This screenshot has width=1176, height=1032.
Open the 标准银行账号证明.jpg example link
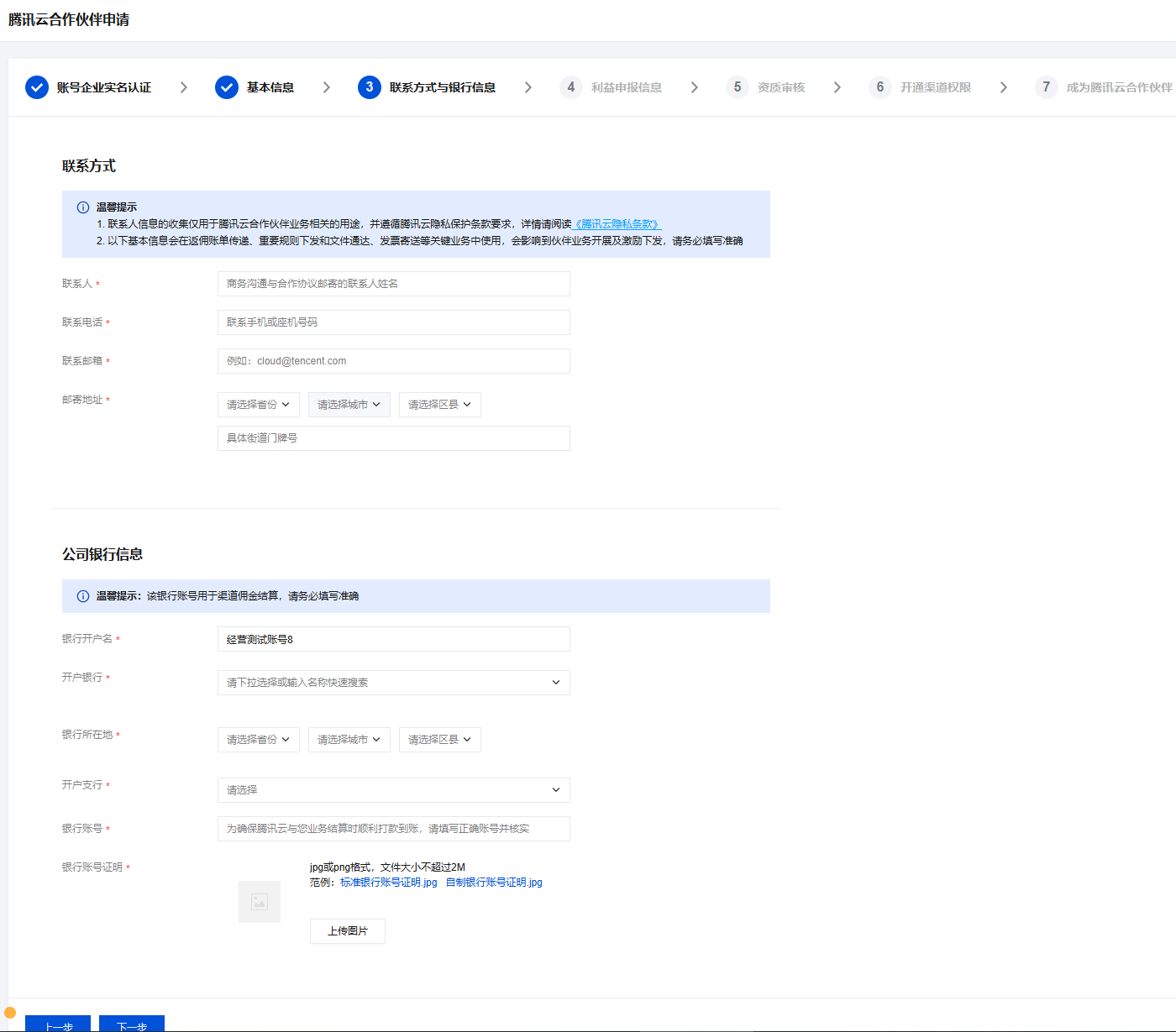pyautogui.click(x=389, y=883)
